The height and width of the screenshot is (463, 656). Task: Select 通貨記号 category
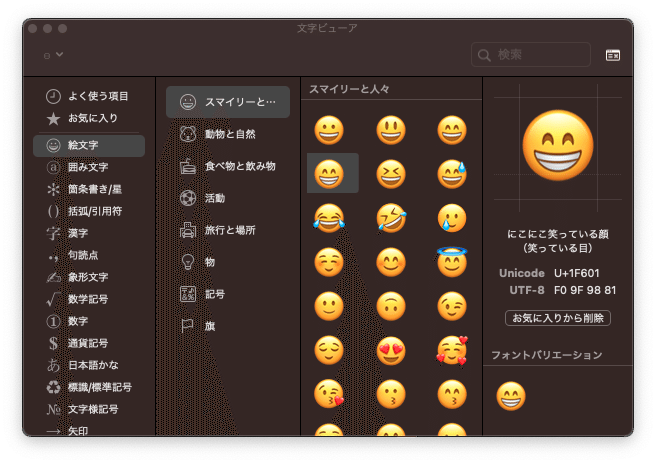pyautogui.click(x=89, y=343)
